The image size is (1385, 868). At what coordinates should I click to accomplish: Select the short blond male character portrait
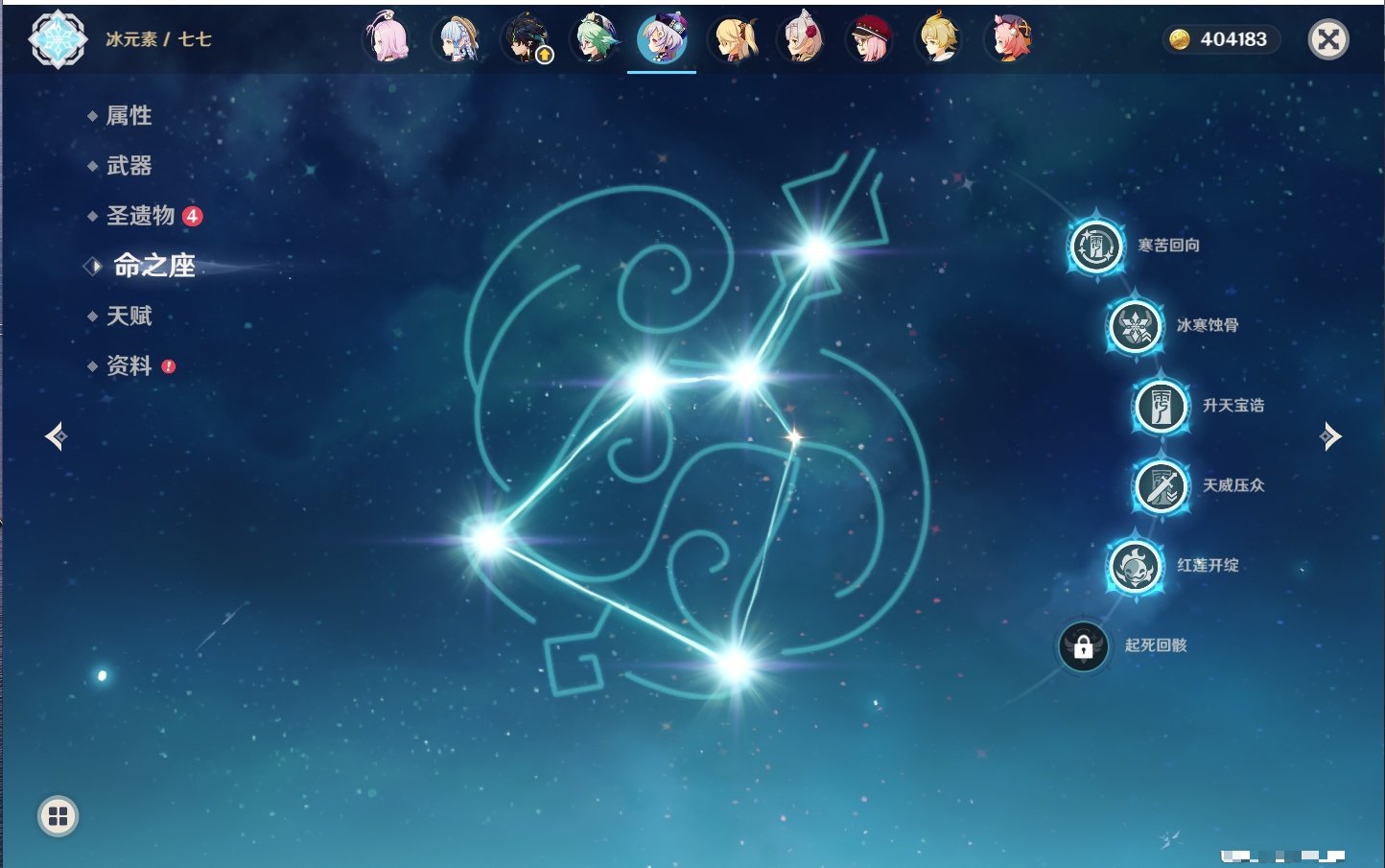[940, 39]
